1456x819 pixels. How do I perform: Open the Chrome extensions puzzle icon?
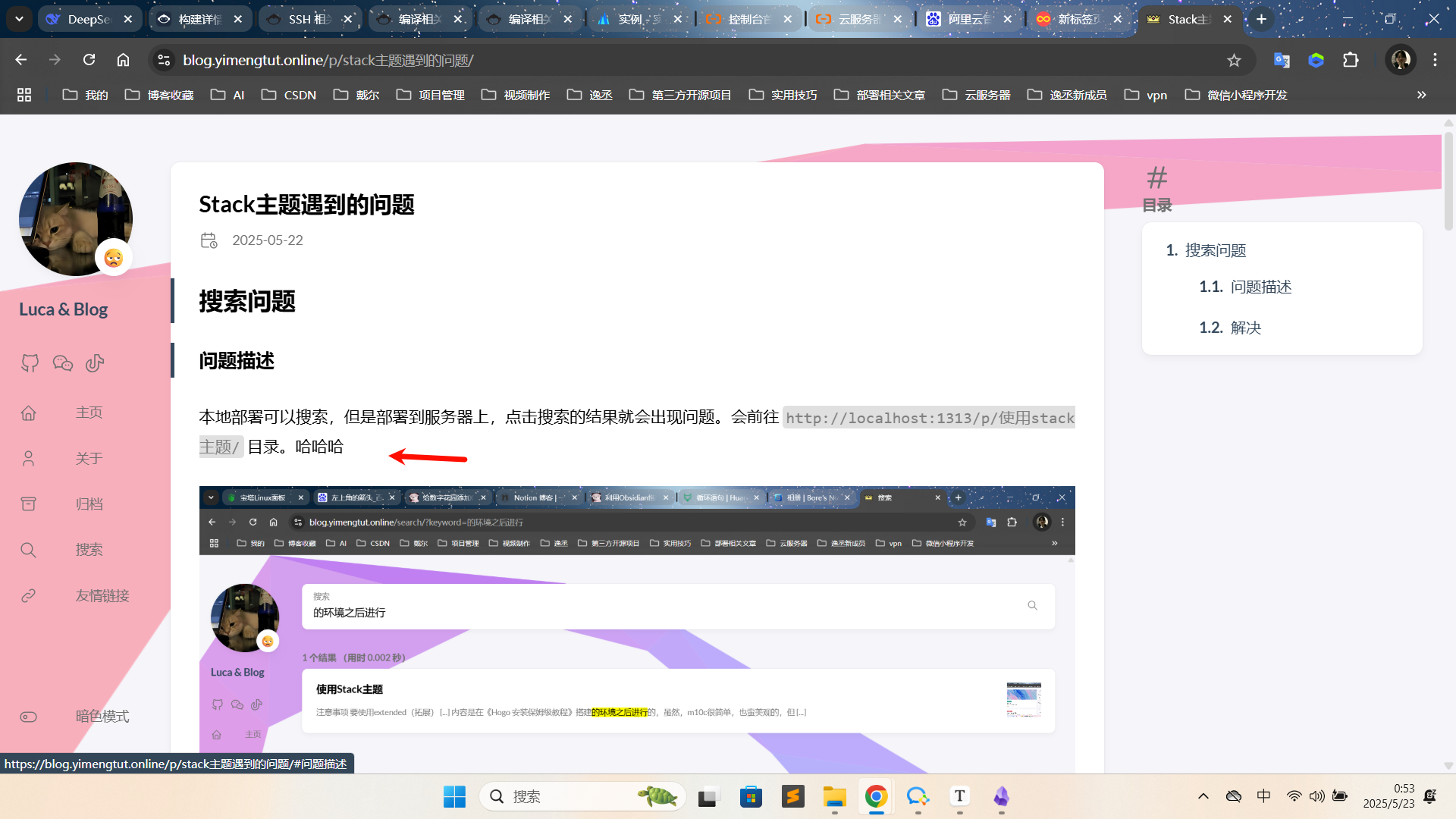tap(1351, 60)
